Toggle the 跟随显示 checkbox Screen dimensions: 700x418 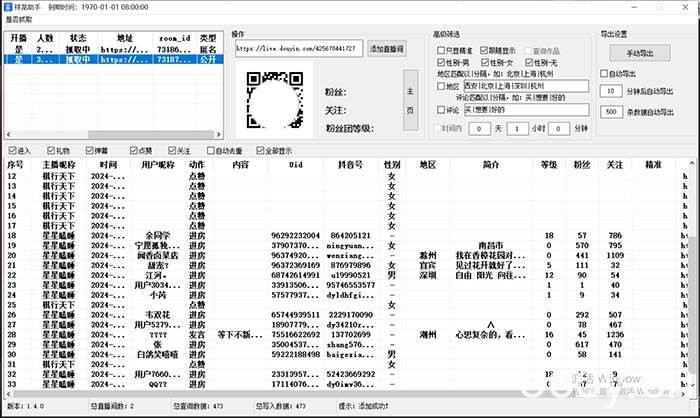click(x=498, y=50)
